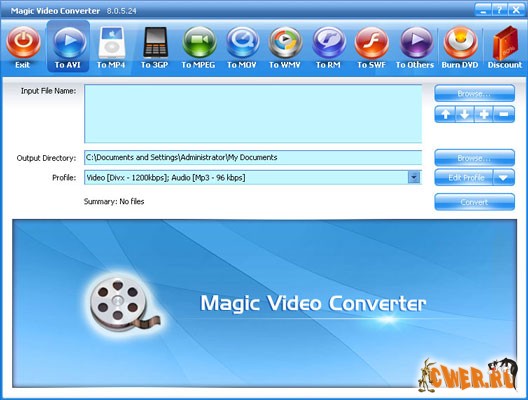Choose the To MP4 iPod icon
This screenshot has width=528, height=400.
111,42
